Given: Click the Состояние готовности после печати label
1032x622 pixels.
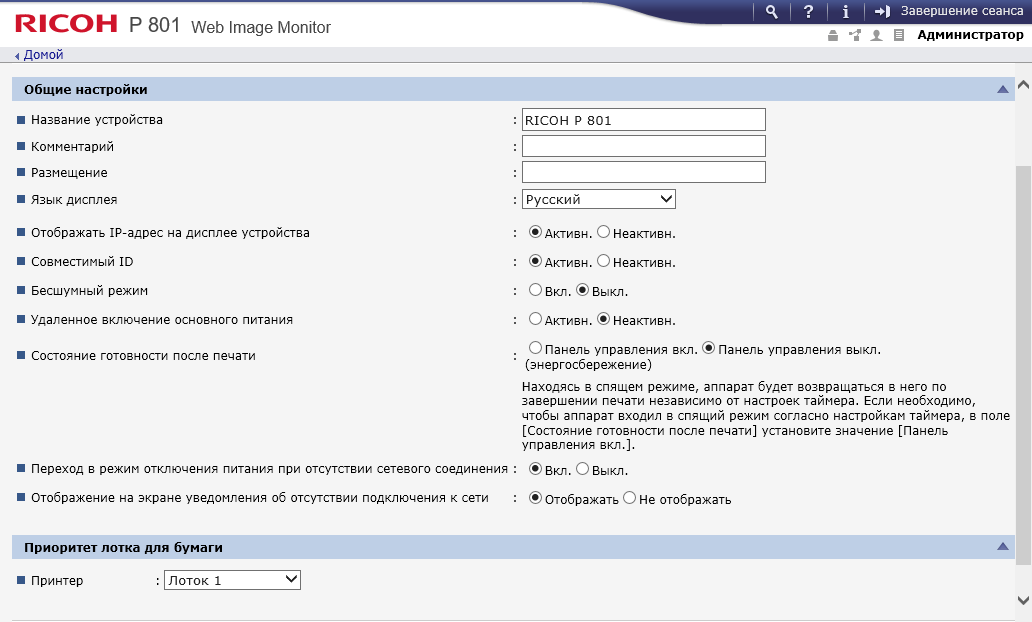Looking at the screenshot, I should pyautogui.click(x=143, y=355).
